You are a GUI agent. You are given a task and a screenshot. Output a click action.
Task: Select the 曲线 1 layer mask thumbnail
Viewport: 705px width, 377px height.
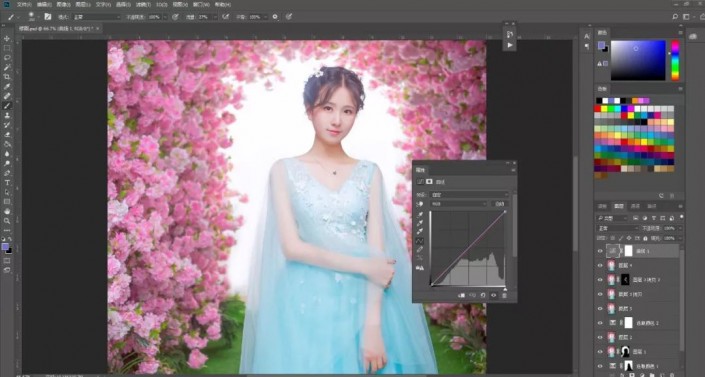tap(628, 251)
